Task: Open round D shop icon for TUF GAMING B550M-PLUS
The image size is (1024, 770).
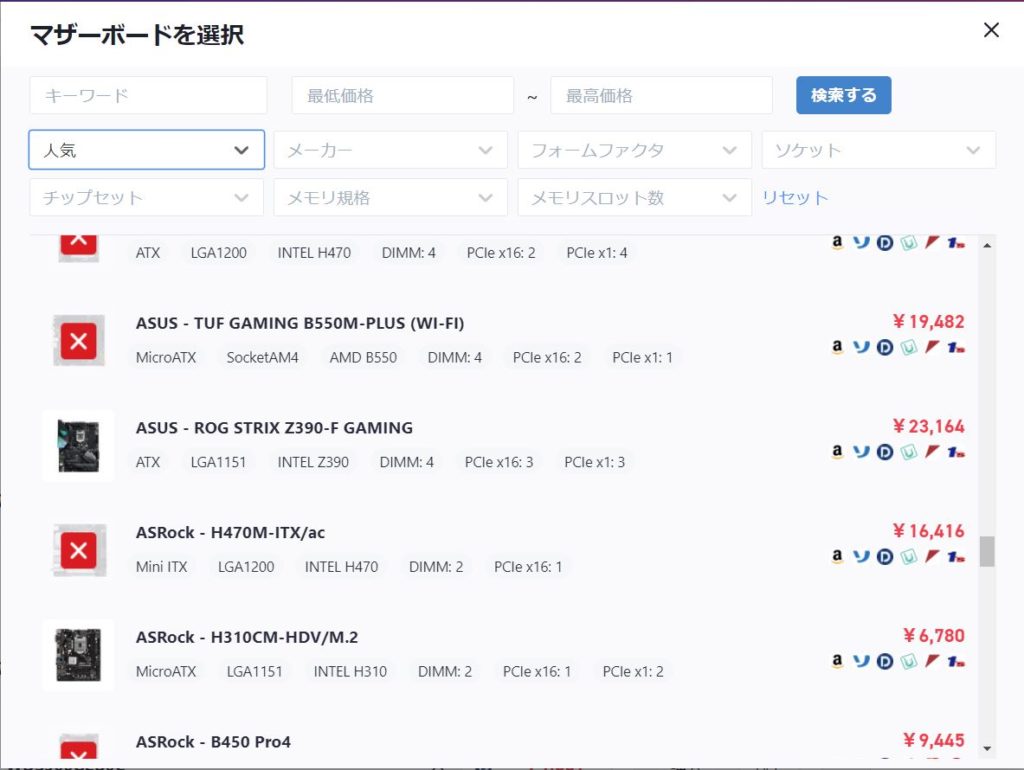Action: click(x=885, y=347)
